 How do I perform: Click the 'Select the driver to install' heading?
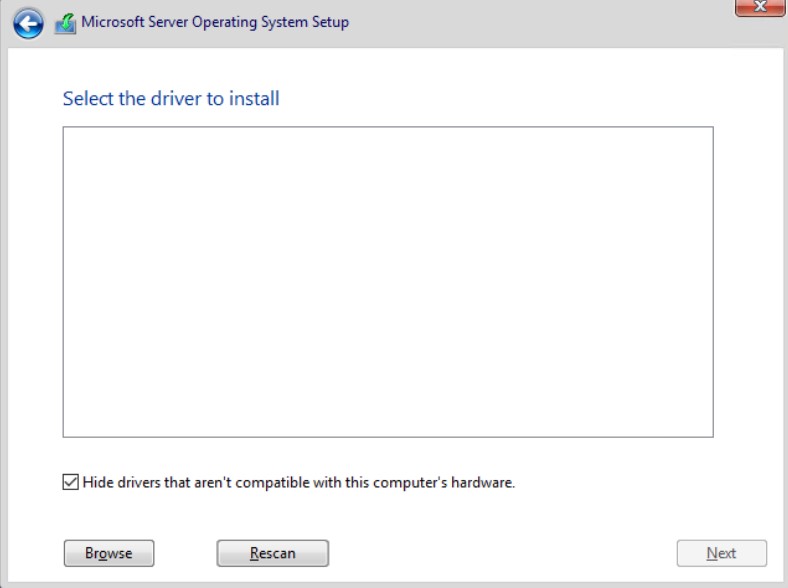pos(171,99)
